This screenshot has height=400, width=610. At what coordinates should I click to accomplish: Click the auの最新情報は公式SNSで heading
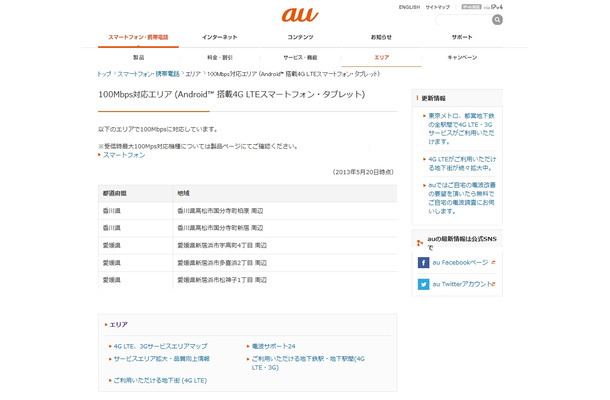click(461, 243)
